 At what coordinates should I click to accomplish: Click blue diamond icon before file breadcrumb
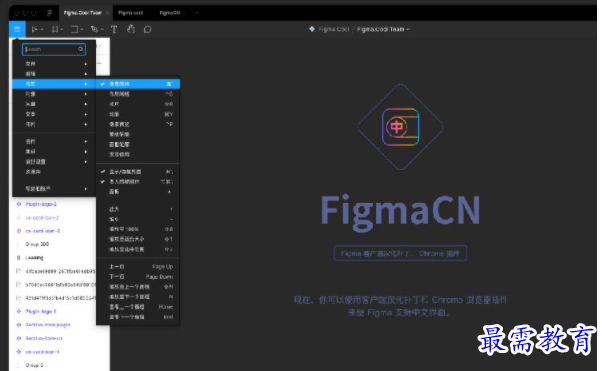[x=312, y=29]
